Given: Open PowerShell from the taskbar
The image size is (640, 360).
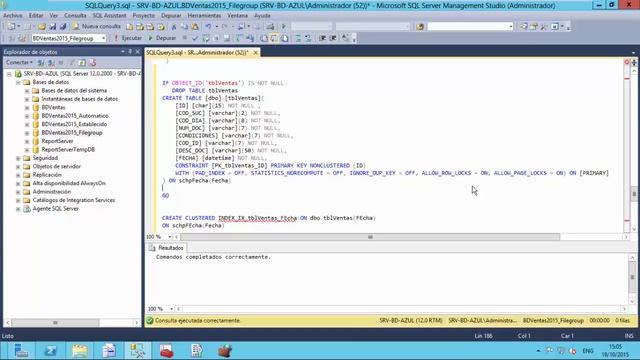Looking at the screenshot, I should tap(51, 351).
